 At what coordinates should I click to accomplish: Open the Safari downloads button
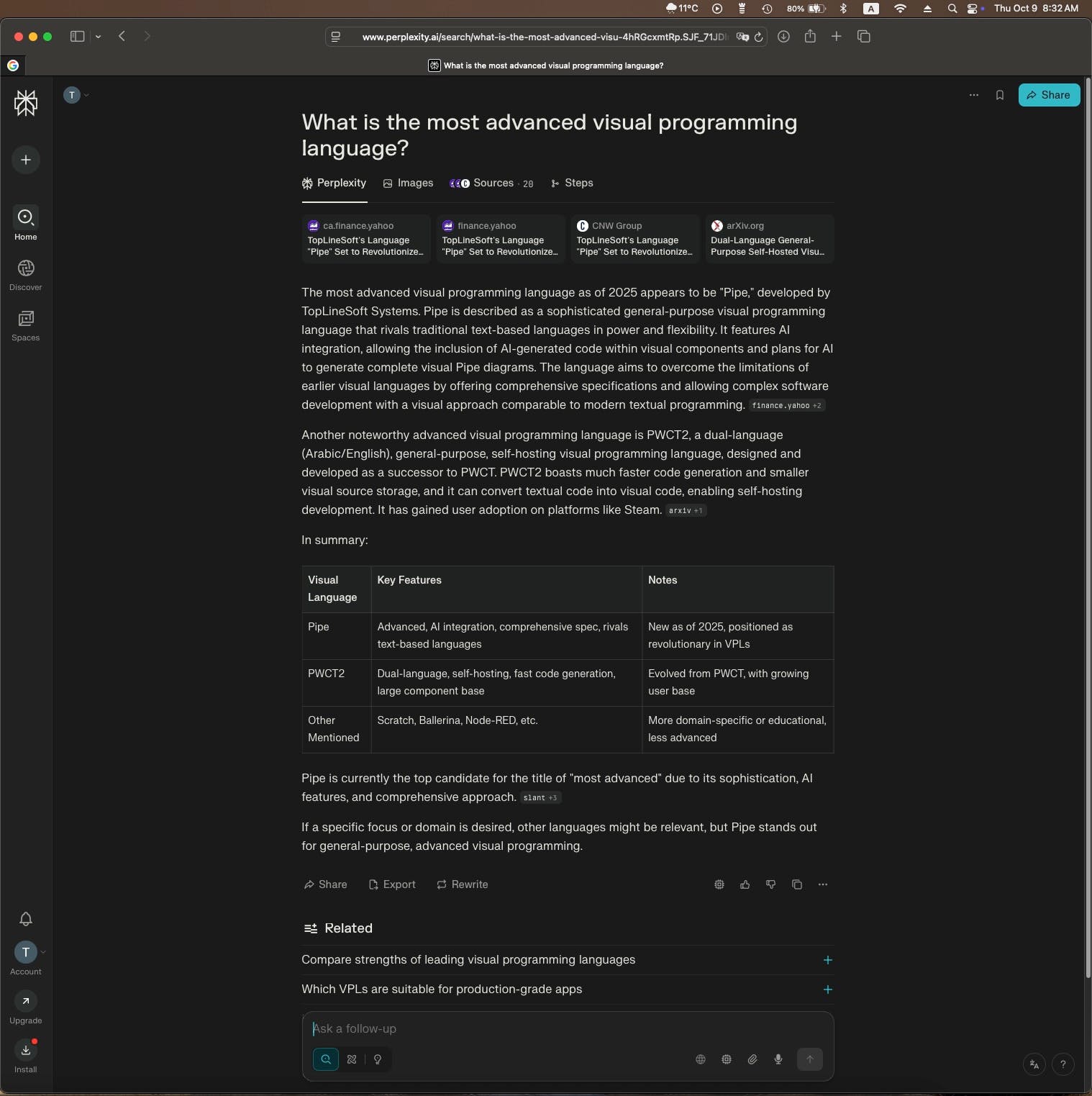click(784, 37)
